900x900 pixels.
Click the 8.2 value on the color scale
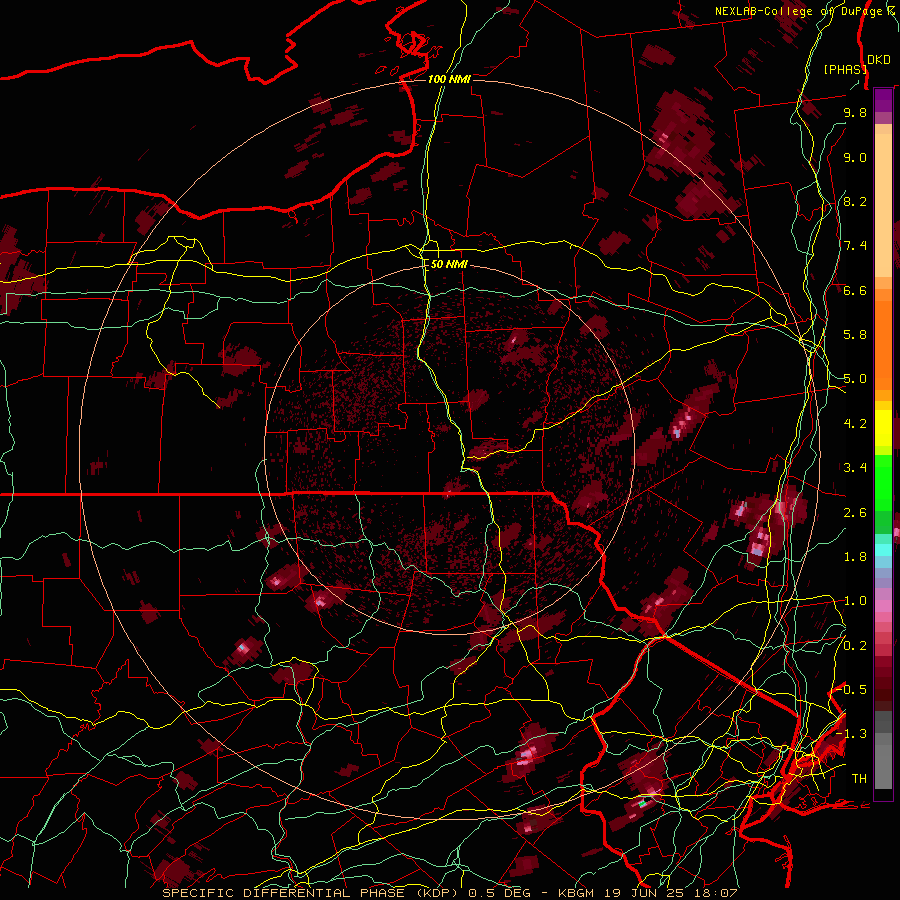855,201
